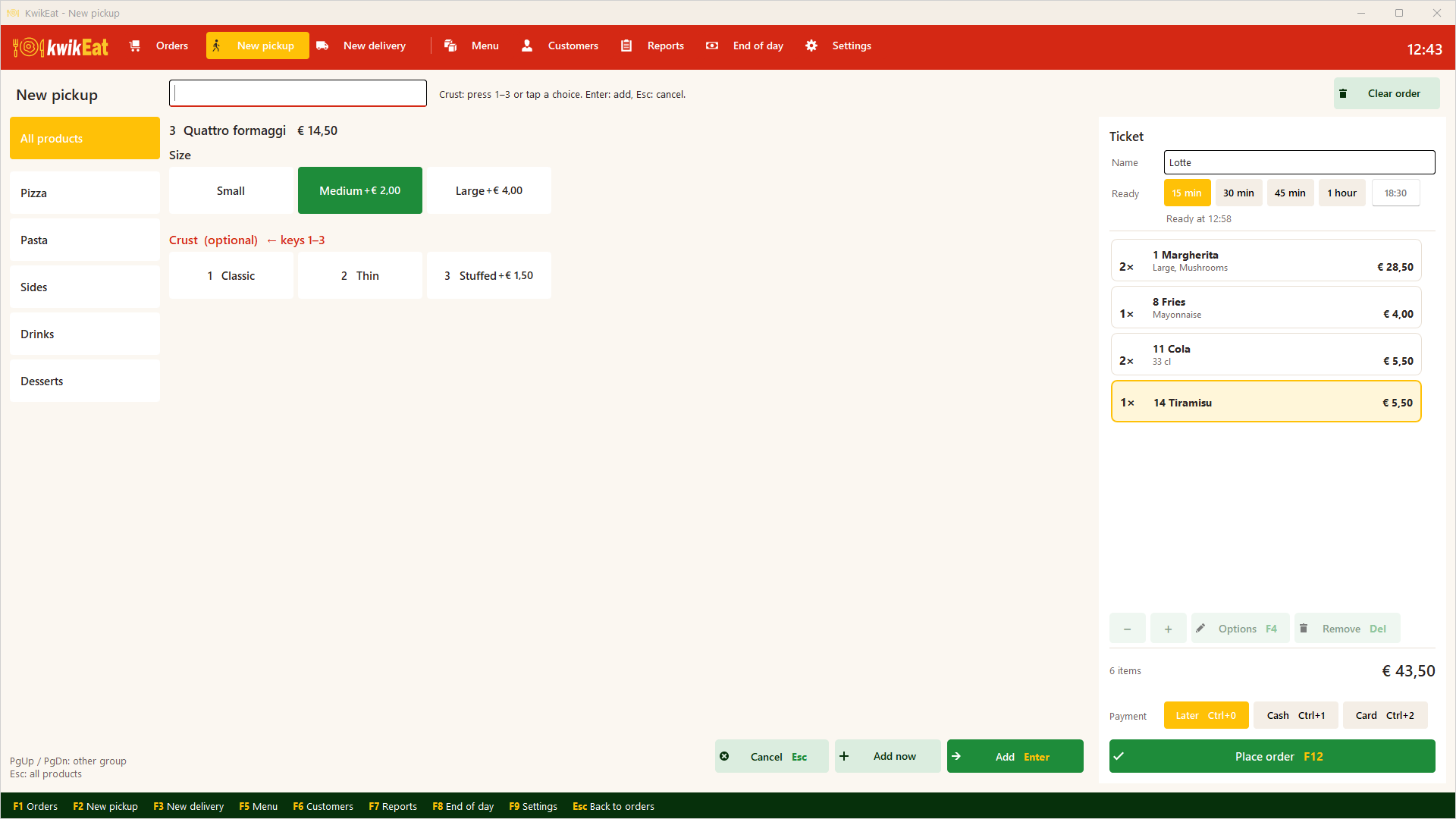
Task: Click the cancel circle-x icon
Action: pos(724,756)
